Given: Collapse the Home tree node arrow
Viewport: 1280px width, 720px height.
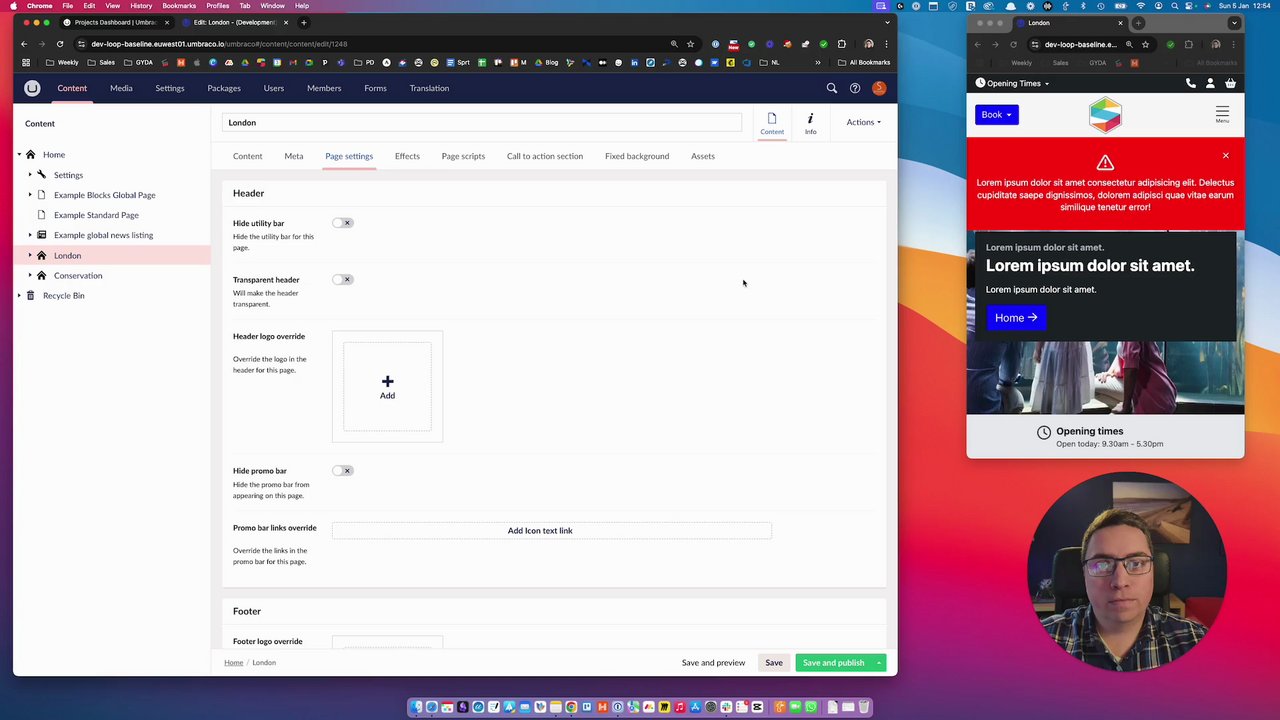Looking at the screenshot, I should tap(19, 155).
